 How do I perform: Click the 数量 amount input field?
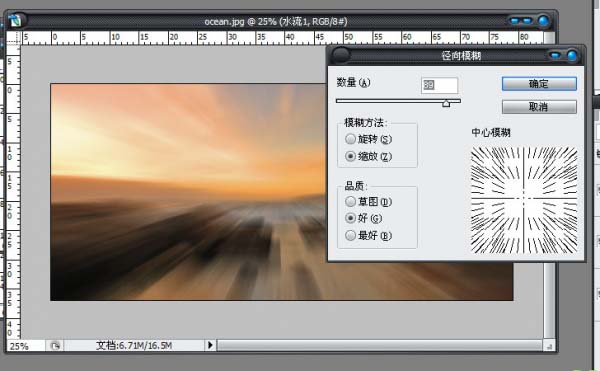pos(439,85)
